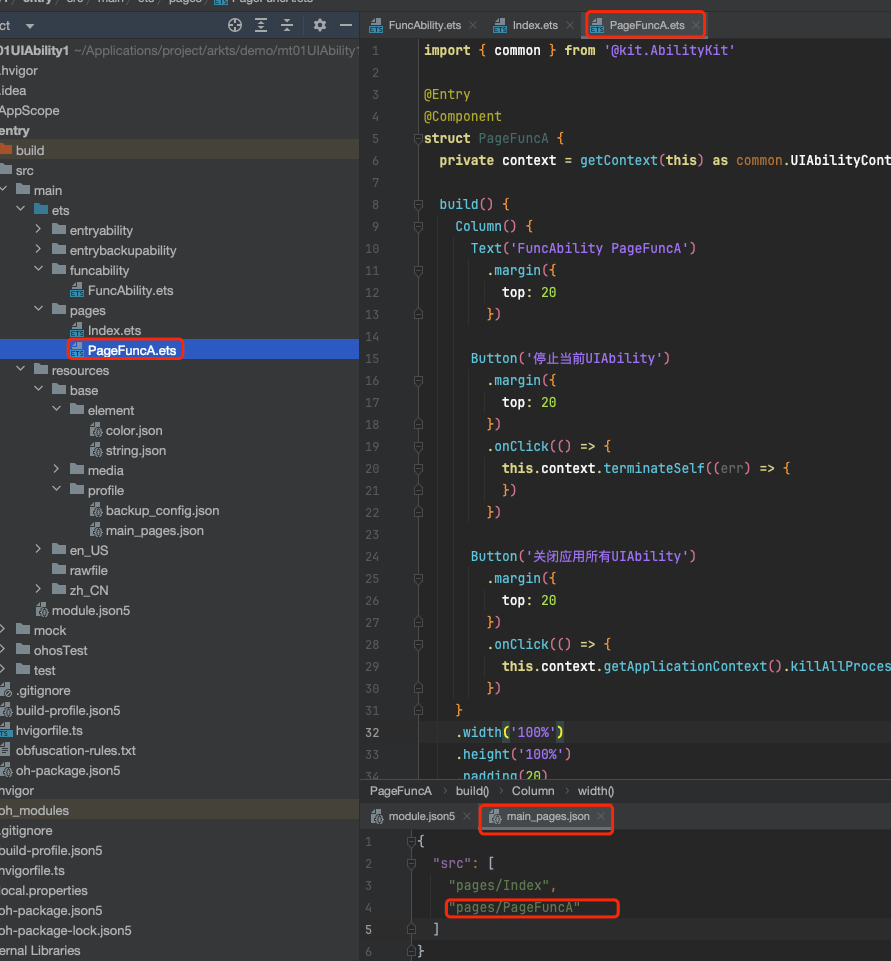Select PageFuncA.ets in the project tree
The width and height of the screenshot is (891, 961).
132,351
